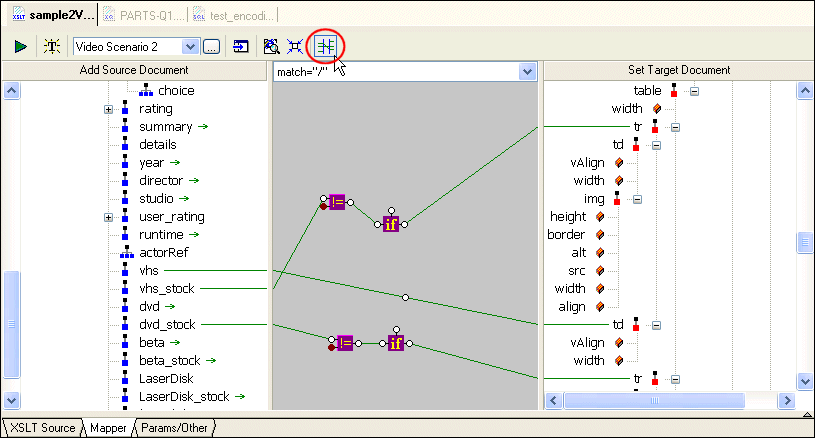The image size is (815, 438).
Task: Collapse the table node in target tree
Action: pos(694,91)
